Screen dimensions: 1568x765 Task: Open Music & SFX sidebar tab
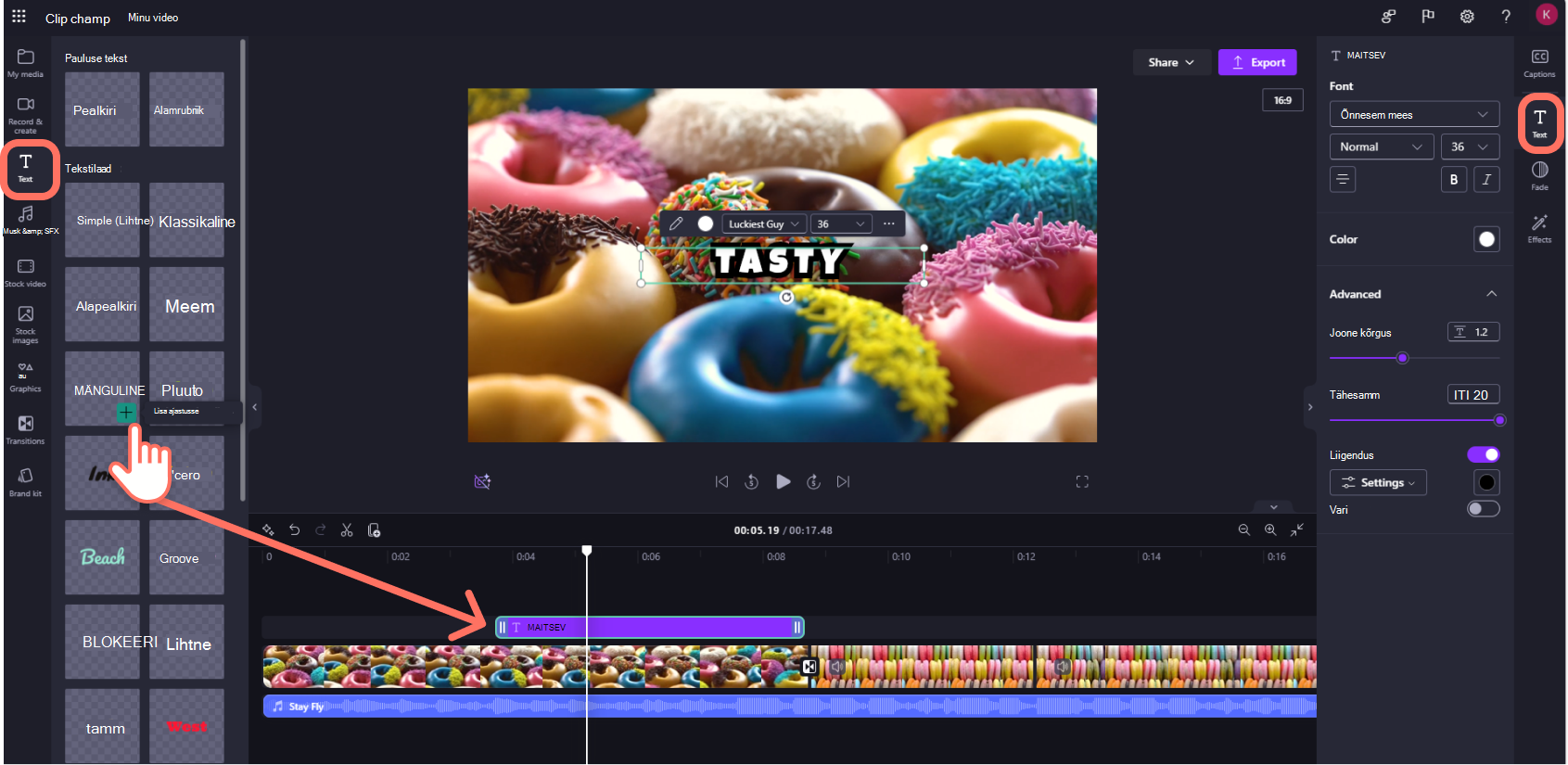click(29, 221)
